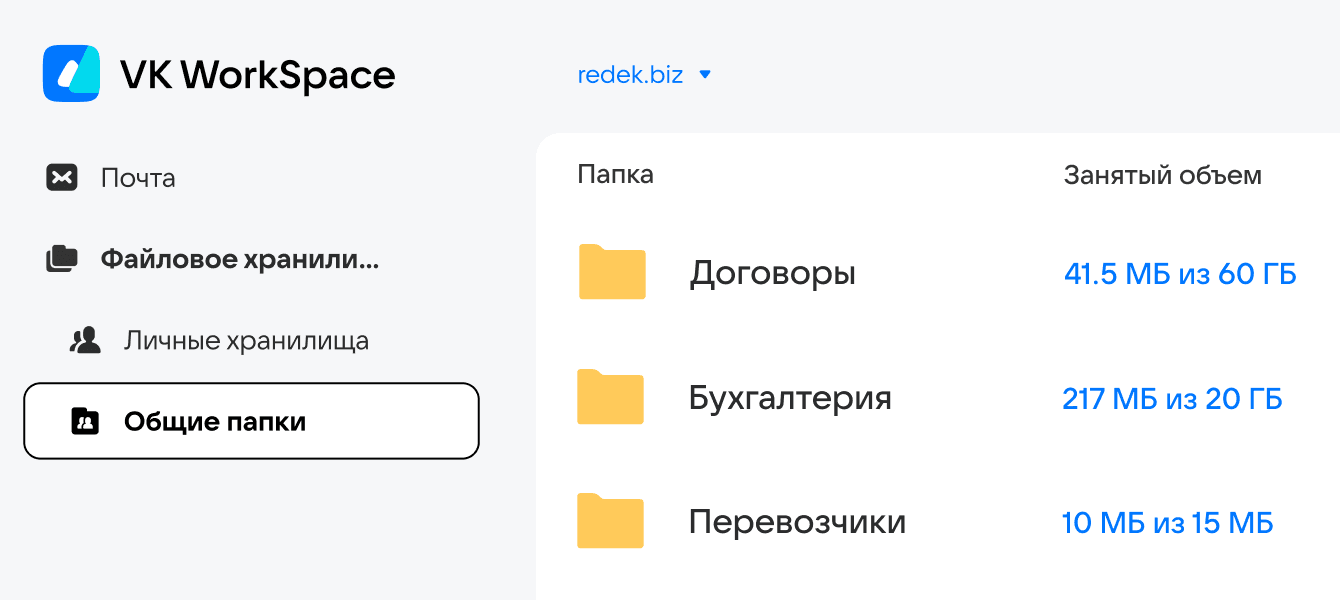Click the Личные хранилища people icon
Image resolution: width=1340 pixels, height=600 pixels.
coord(86,340)
